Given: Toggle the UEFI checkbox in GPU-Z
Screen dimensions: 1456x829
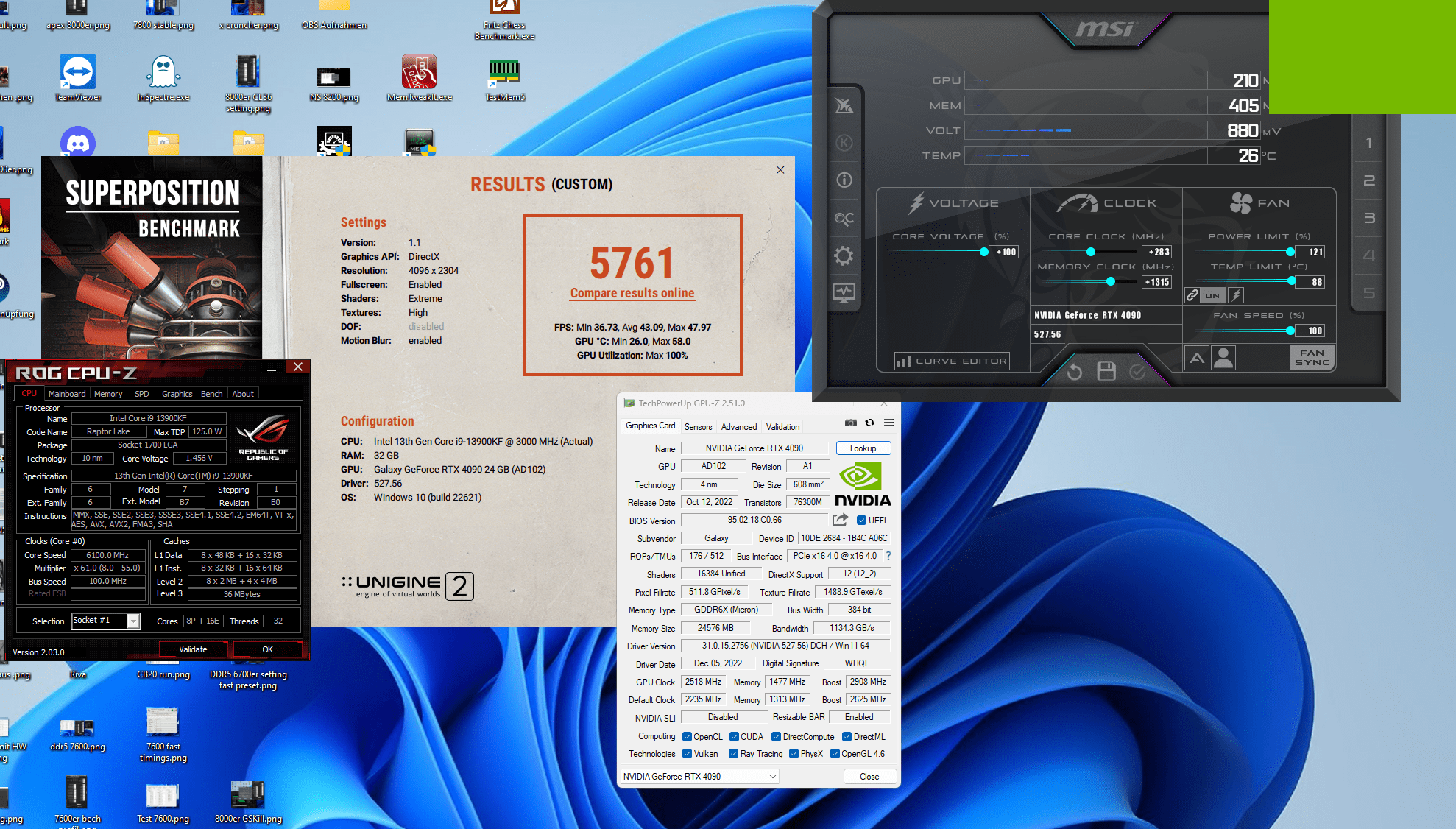Looking at the screenshot, I should tap(861, 520).
